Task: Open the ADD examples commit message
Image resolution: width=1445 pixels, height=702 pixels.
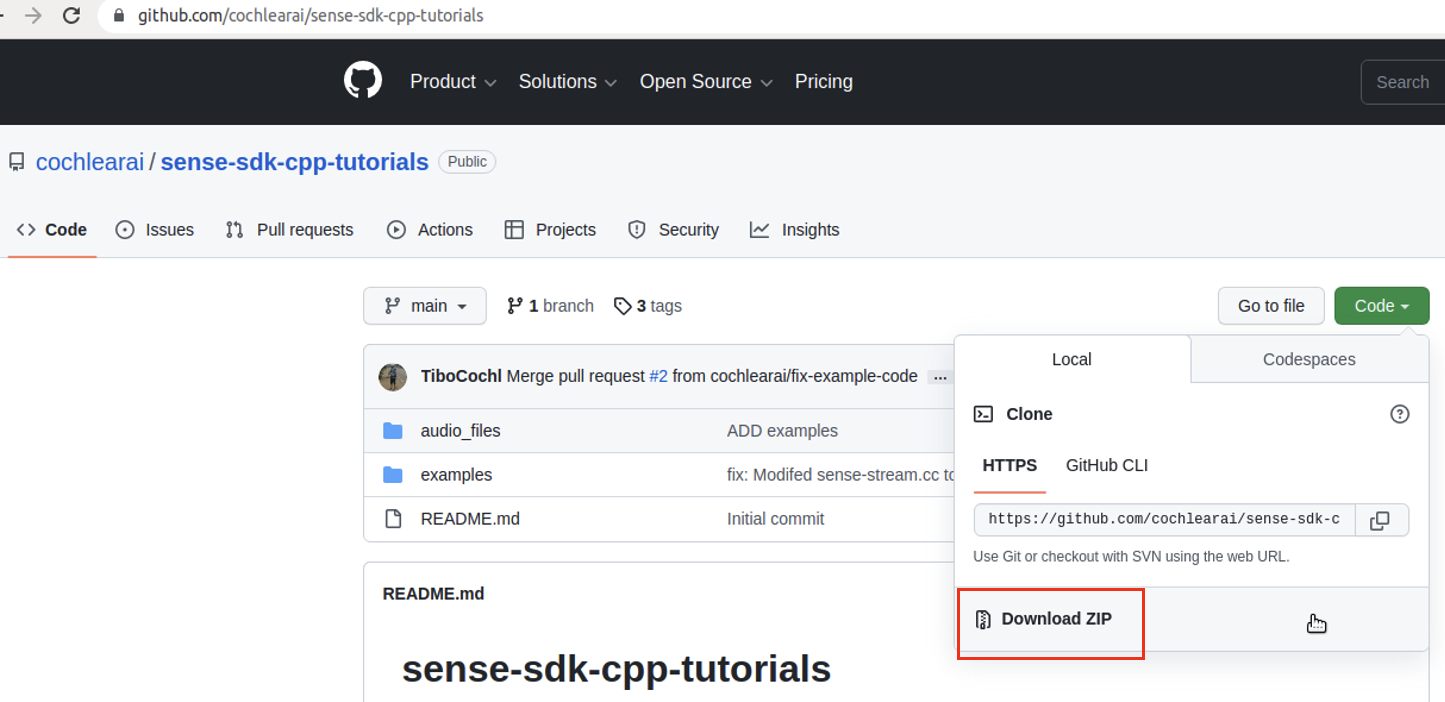Action: point(783,431)
